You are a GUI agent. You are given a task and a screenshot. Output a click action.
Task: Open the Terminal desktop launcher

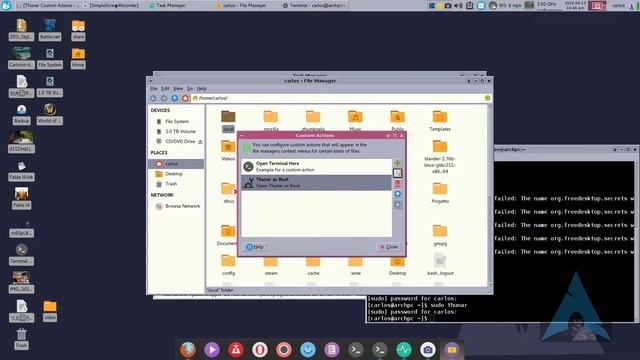coord(21,254)
